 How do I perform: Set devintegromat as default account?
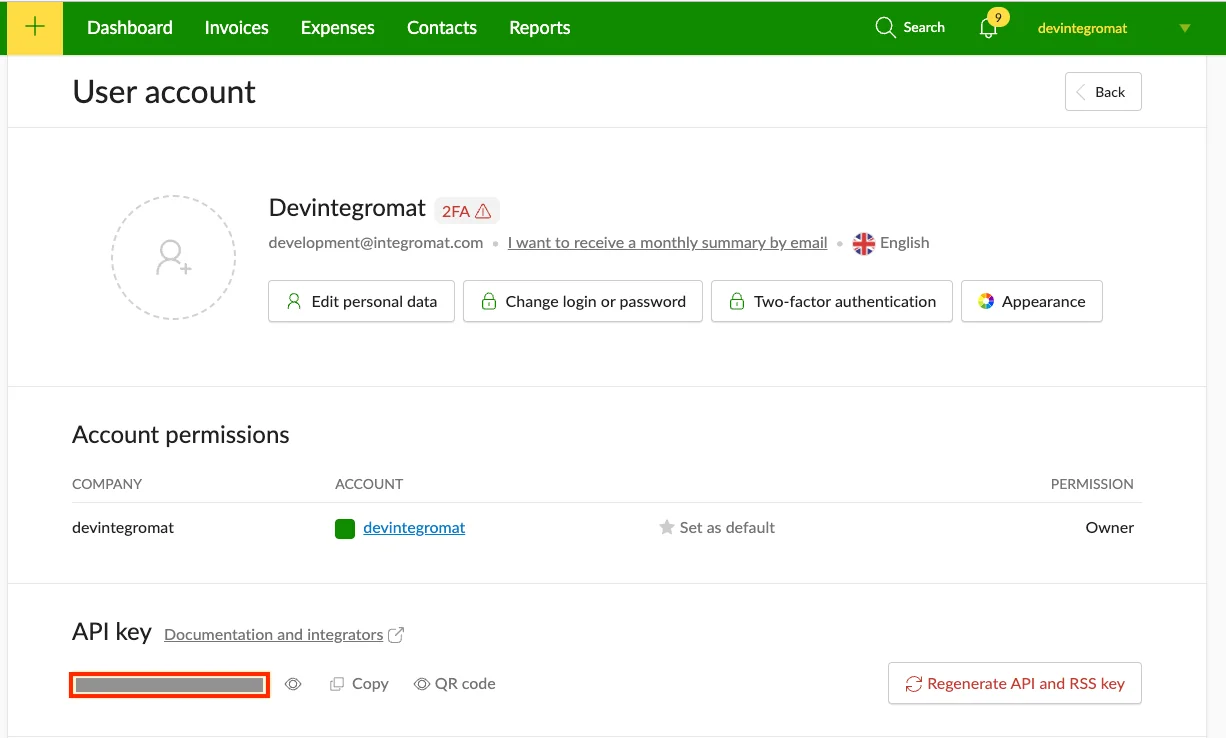(x=717, y=528)
